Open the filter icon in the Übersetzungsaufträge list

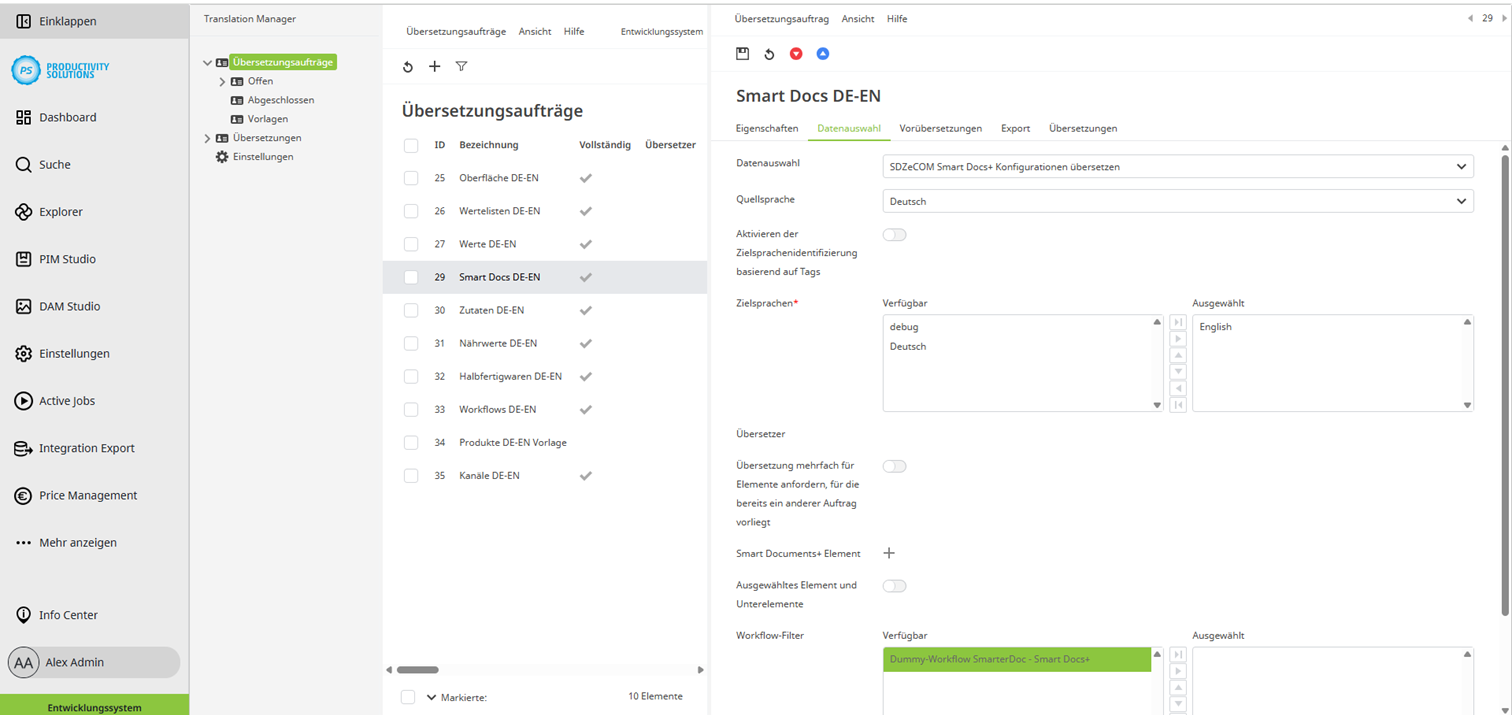click(x=461, y=66)
